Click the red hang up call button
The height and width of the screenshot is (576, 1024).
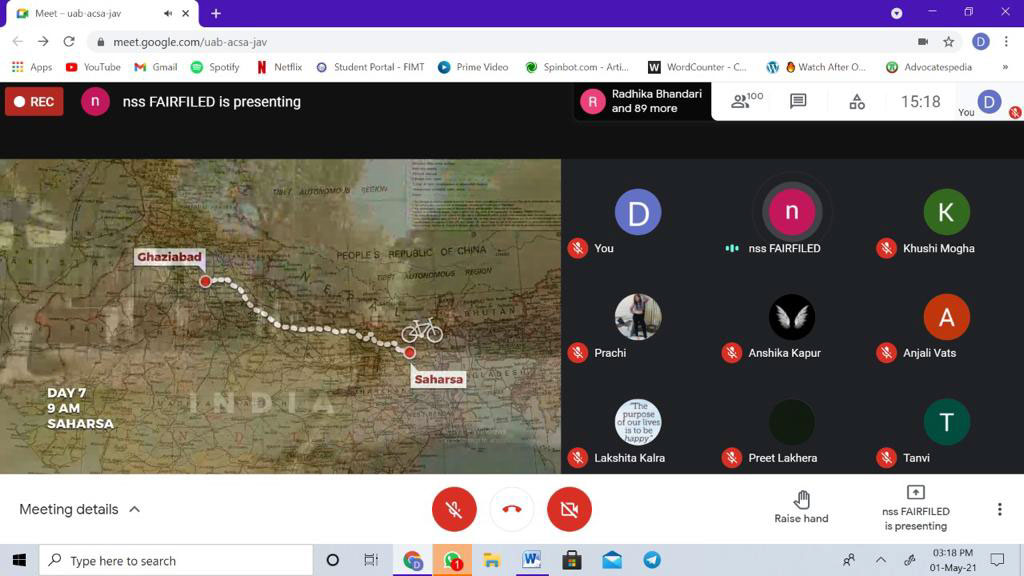(512, 510)
